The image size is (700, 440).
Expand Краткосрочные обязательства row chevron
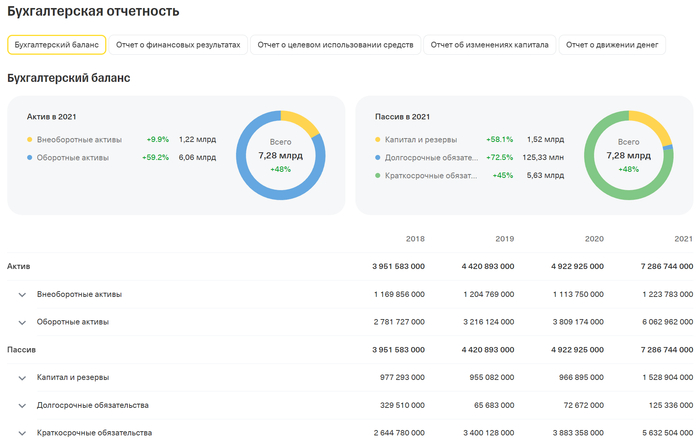pyautogui.click(x=21, y=432)
